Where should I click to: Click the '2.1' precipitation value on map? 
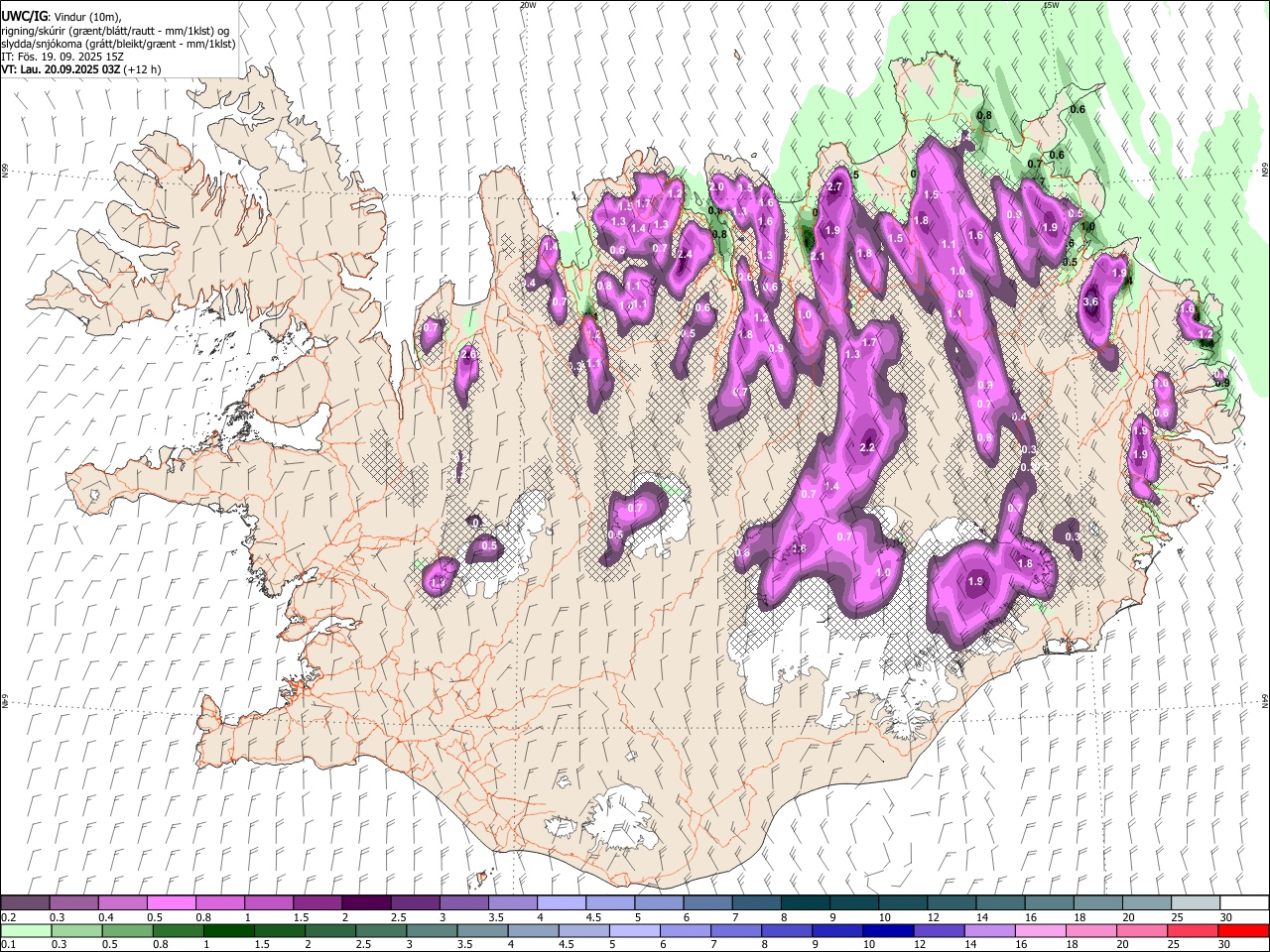[x=818, y=256]
